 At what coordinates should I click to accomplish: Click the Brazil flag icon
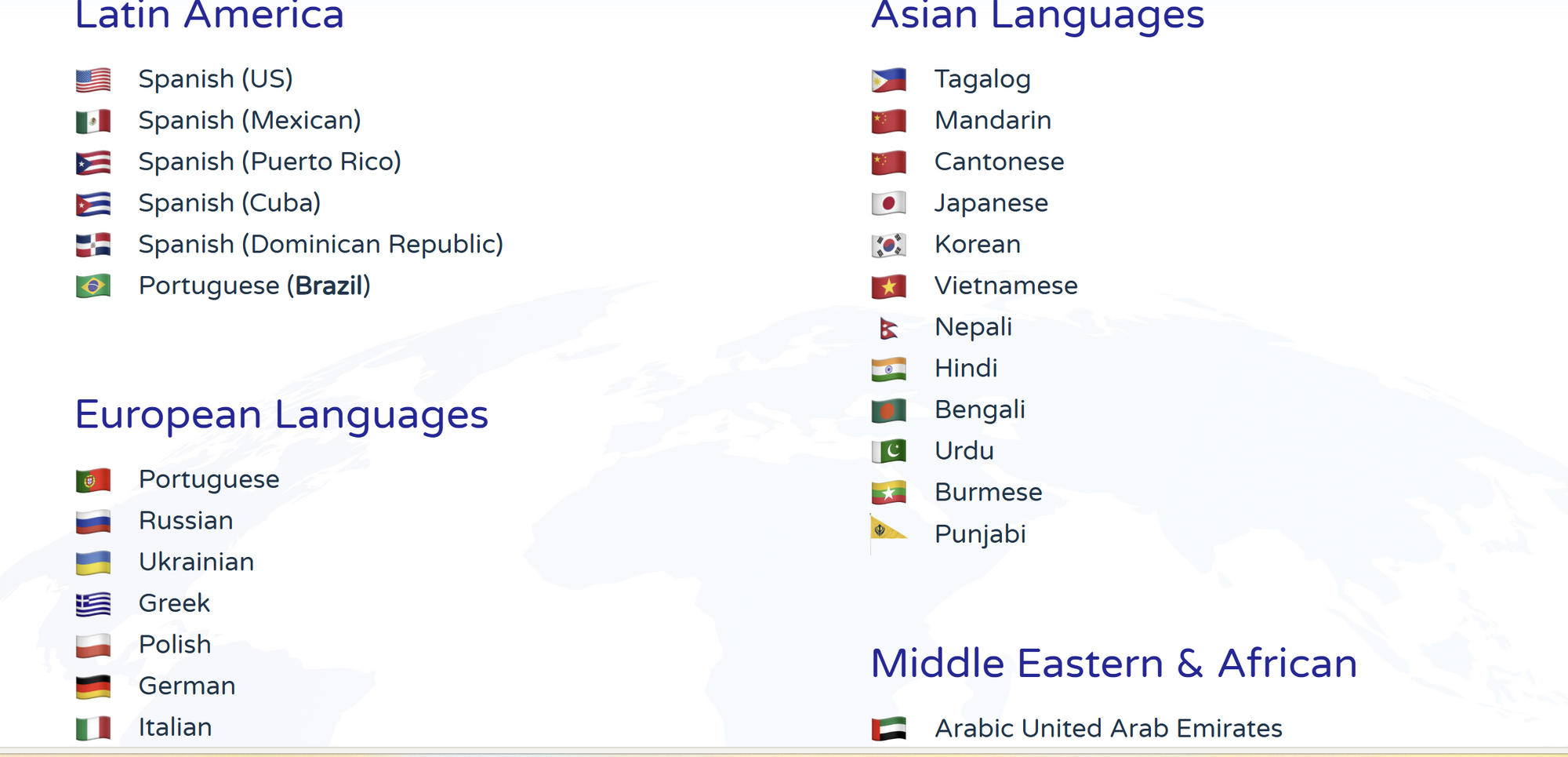(93, 286)
